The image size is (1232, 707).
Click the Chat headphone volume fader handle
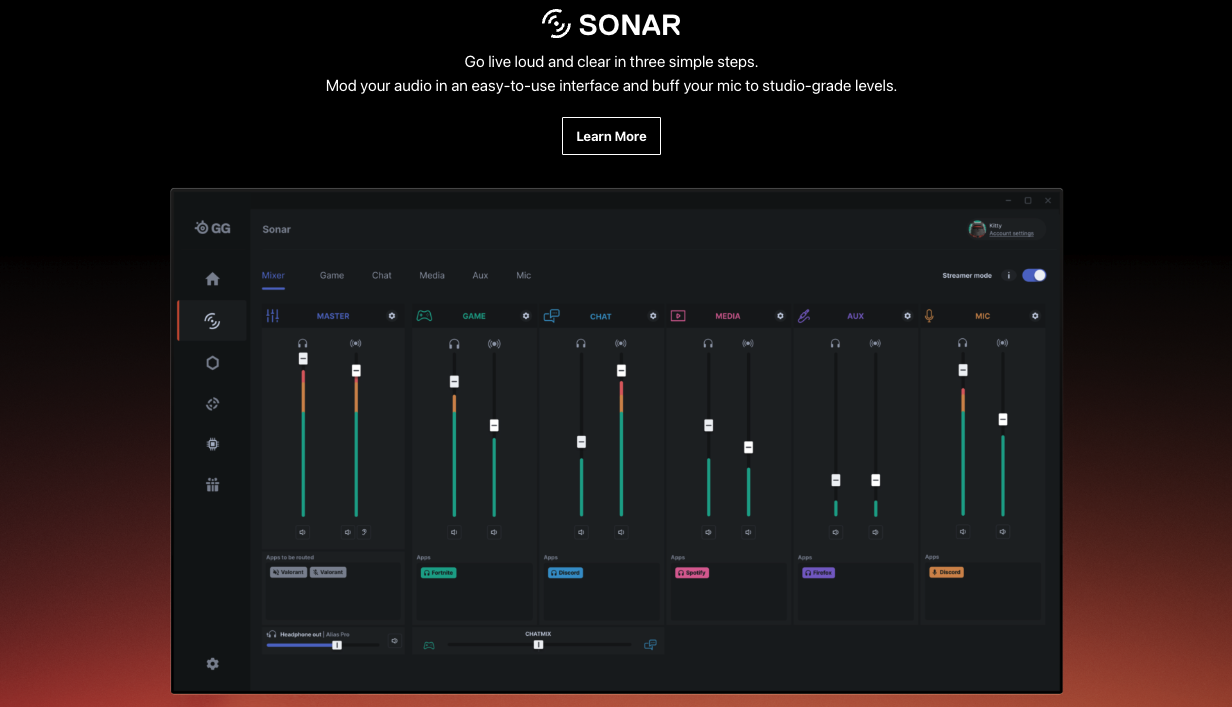pyautogui.click(x=581, y=442)
